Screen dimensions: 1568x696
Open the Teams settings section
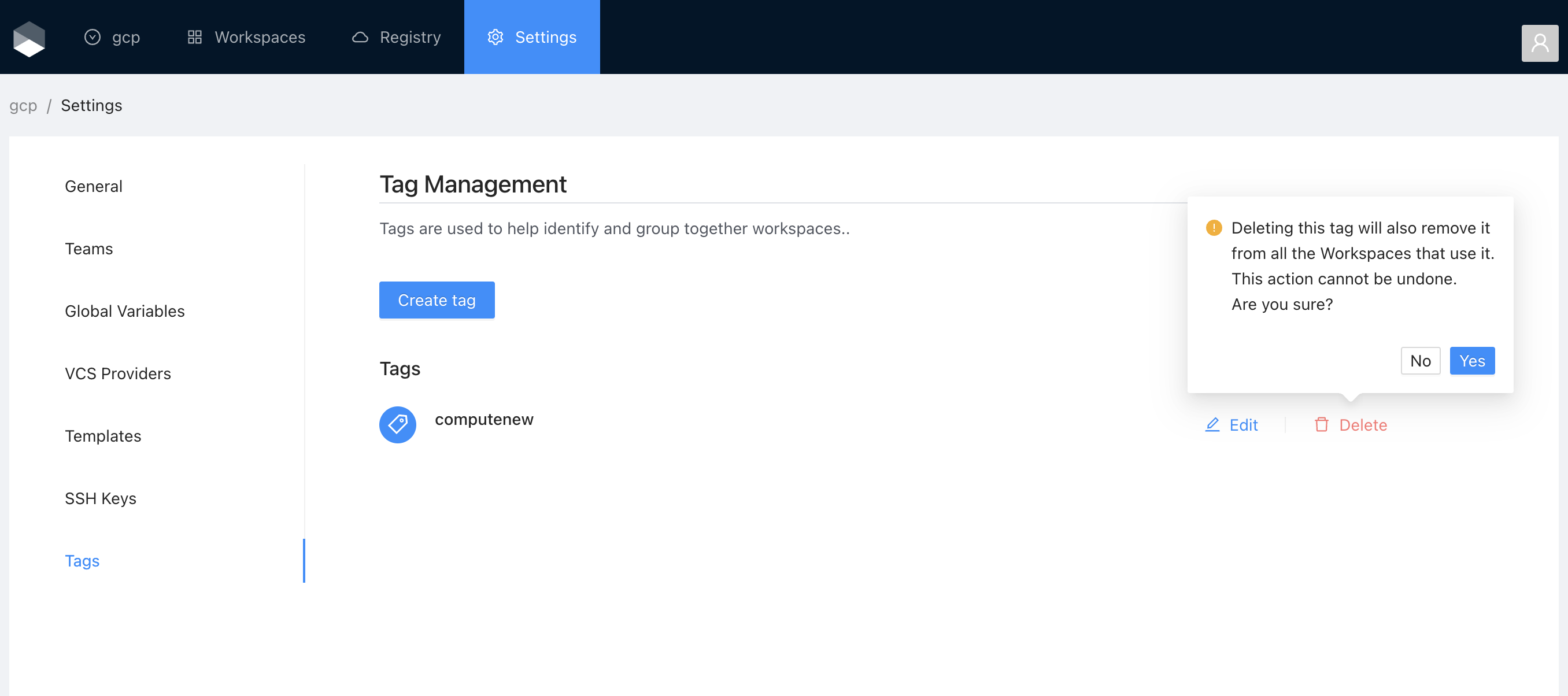tap(89, 249)
